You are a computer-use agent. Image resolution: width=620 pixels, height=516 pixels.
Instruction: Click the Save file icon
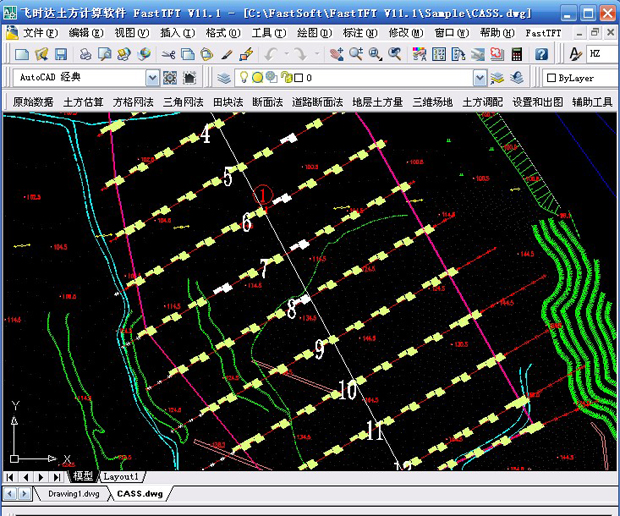coord(60,54)
